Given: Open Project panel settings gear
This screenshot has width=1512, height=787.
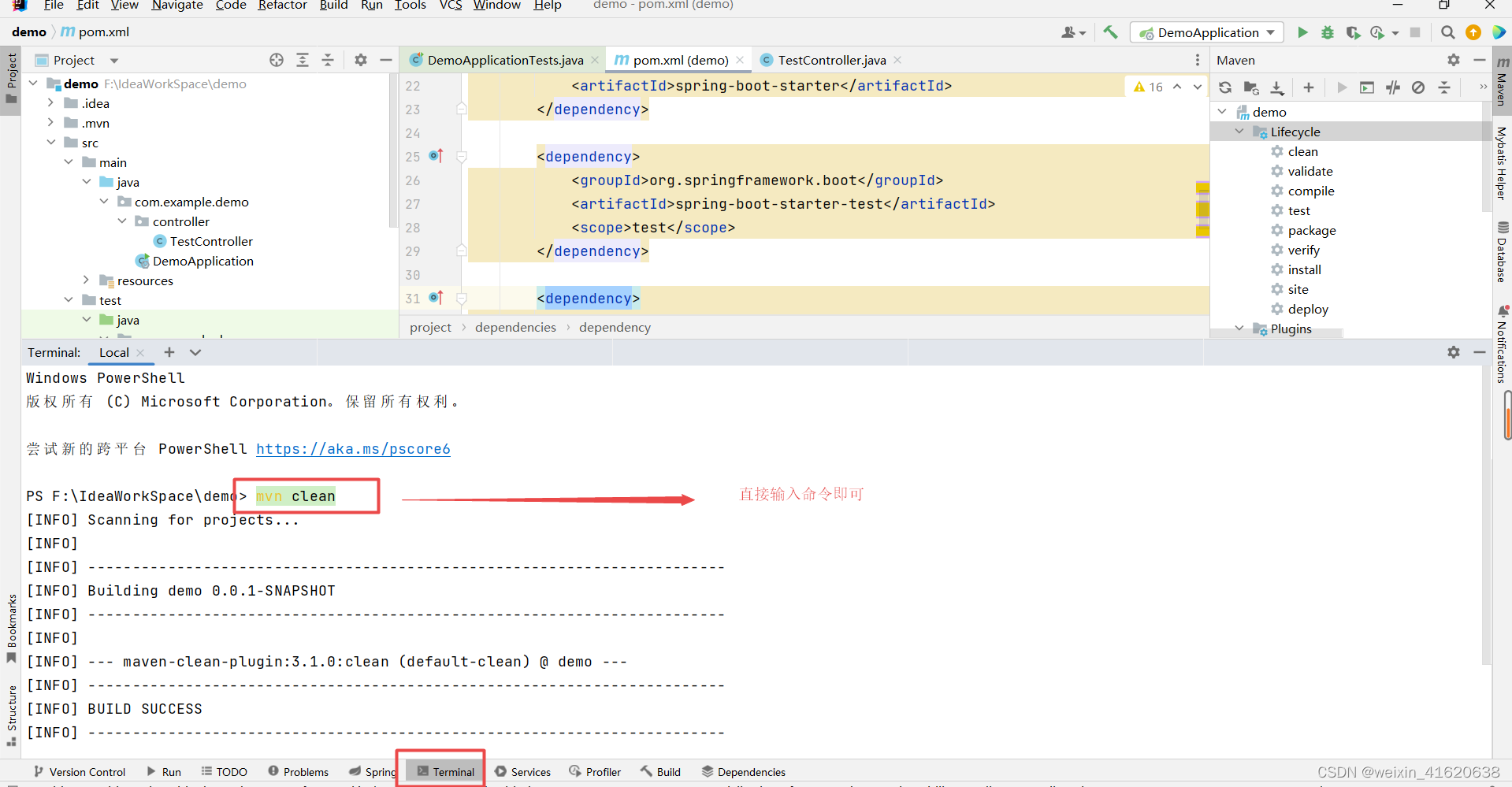Looking at the screenshot, I should [x=361, y=60].
